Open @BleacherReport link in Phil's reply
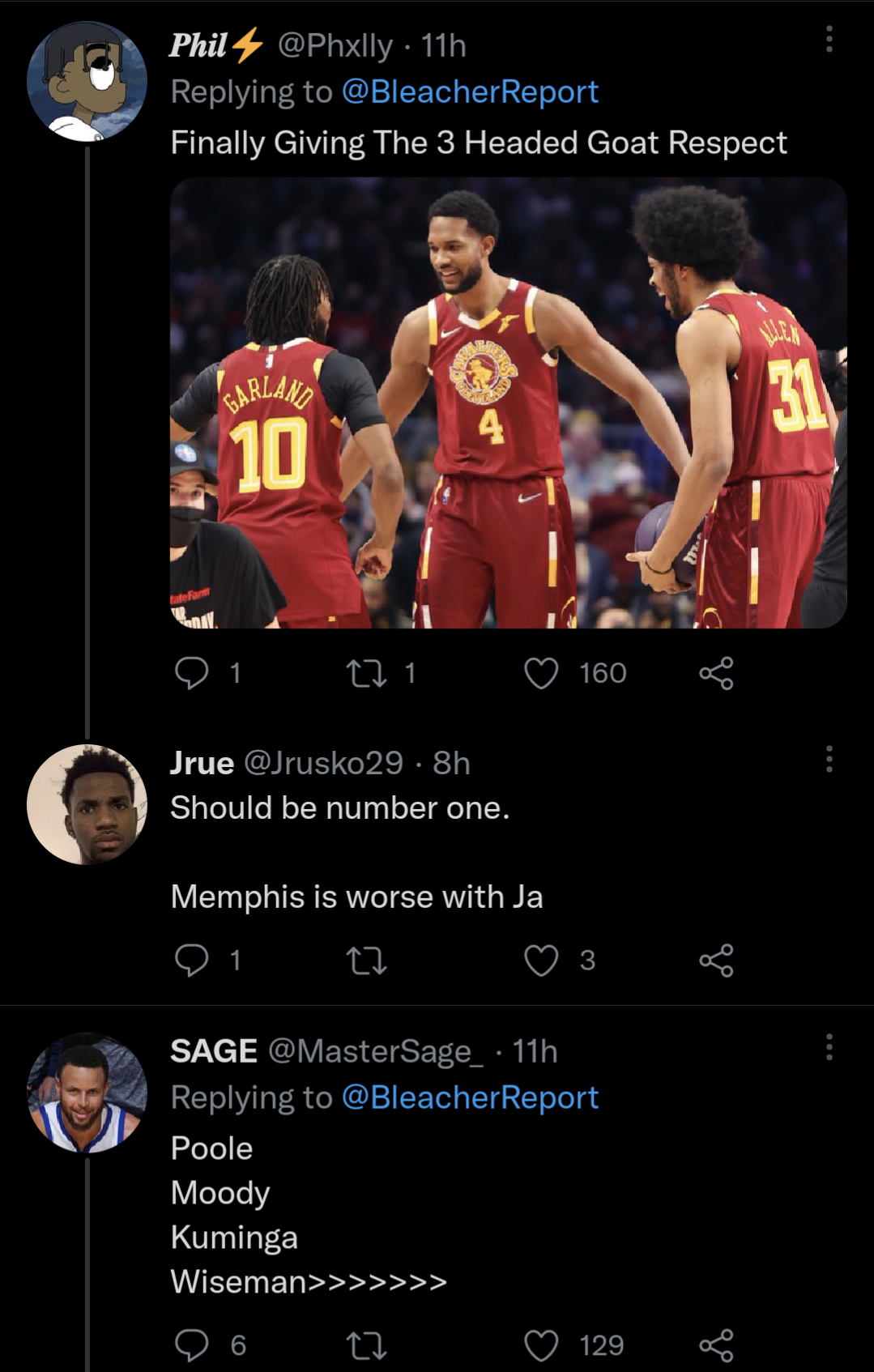 point(470,92)
